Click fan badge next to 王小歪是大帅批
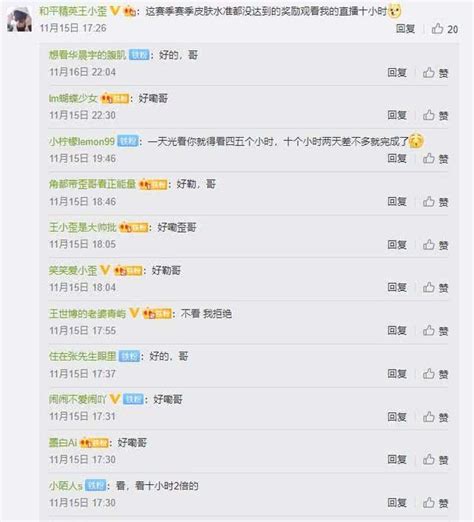This screenshot has width=474, height=522. pyautogui.click(x=134, y=228)
